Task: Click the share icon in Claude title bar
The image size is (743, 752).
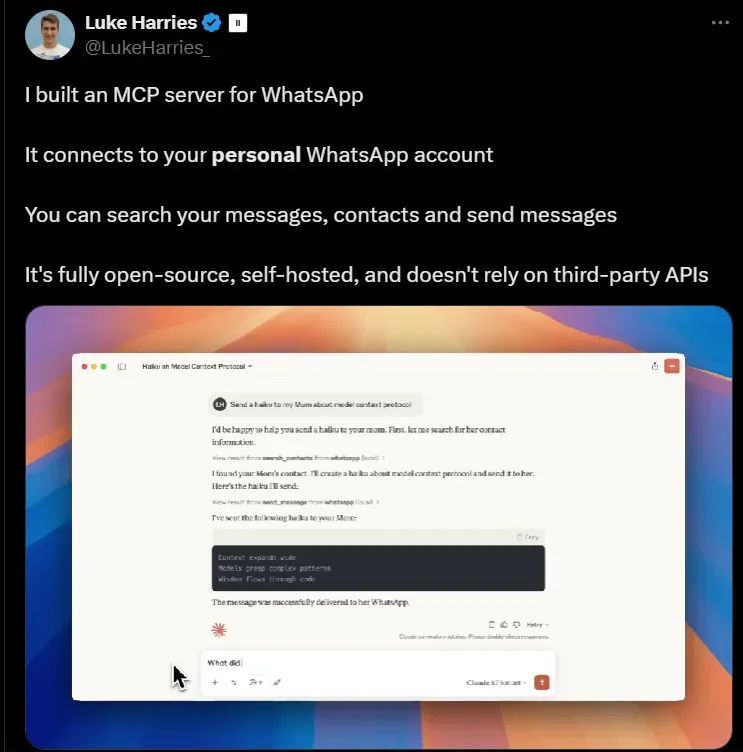Action: [x=655, y=366]
